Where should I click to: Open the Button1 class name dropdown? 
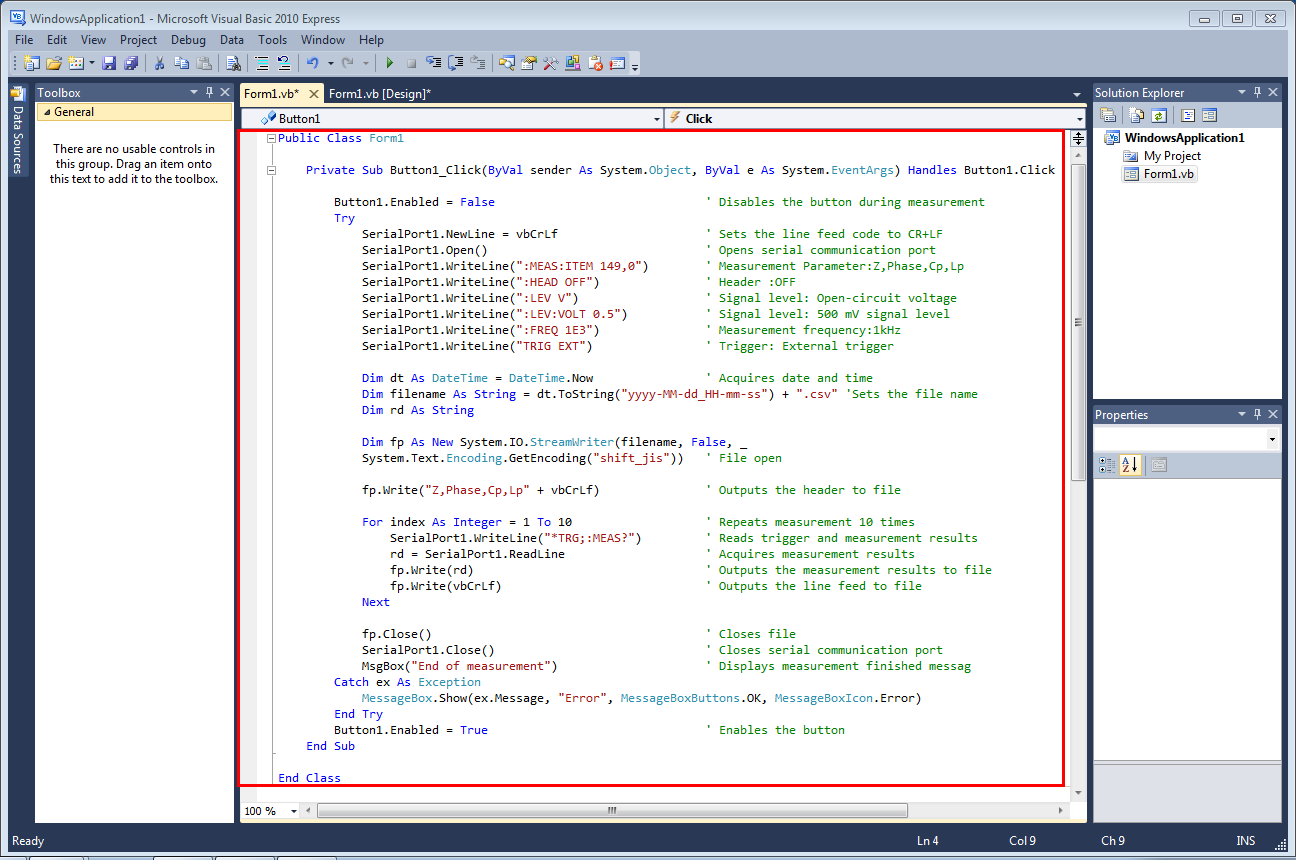point(656,118)
